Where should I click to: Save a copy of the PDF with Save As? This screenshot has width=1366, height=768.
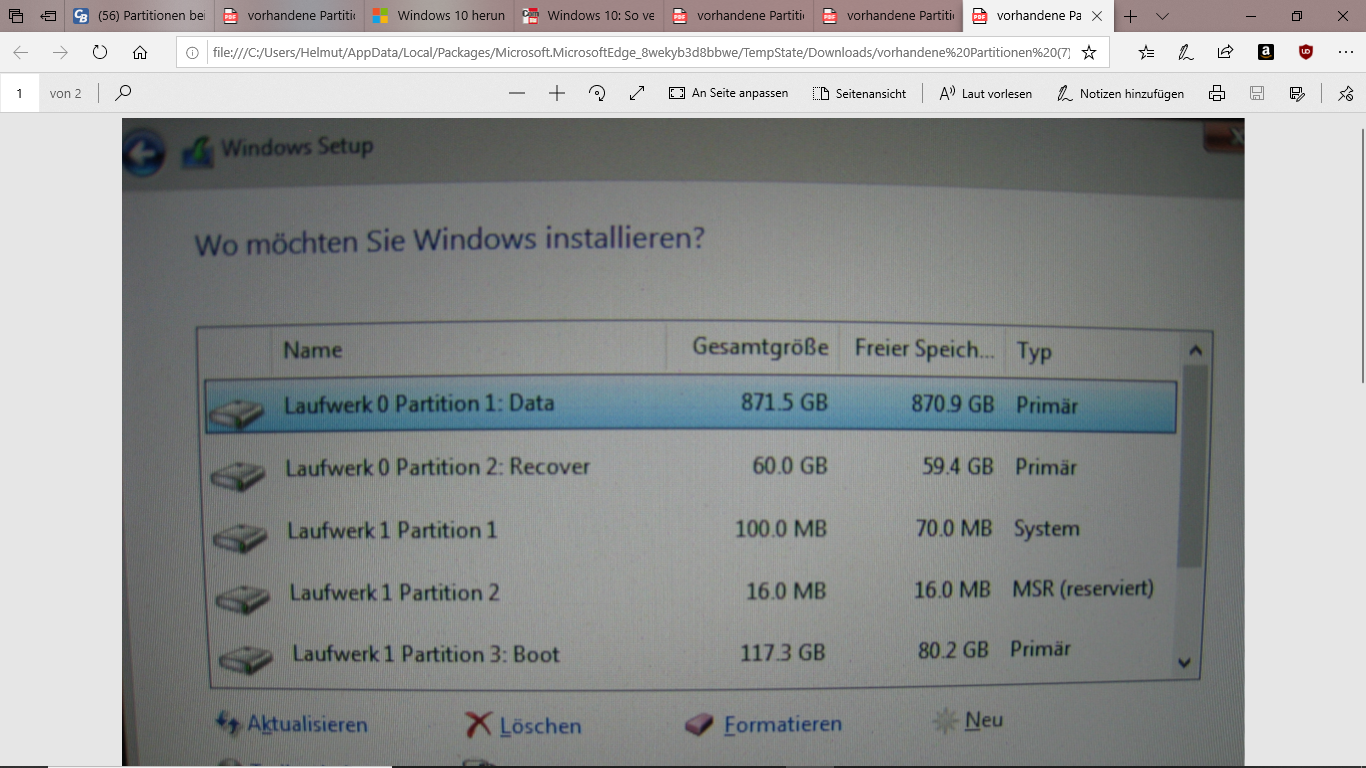point(1297,93)
